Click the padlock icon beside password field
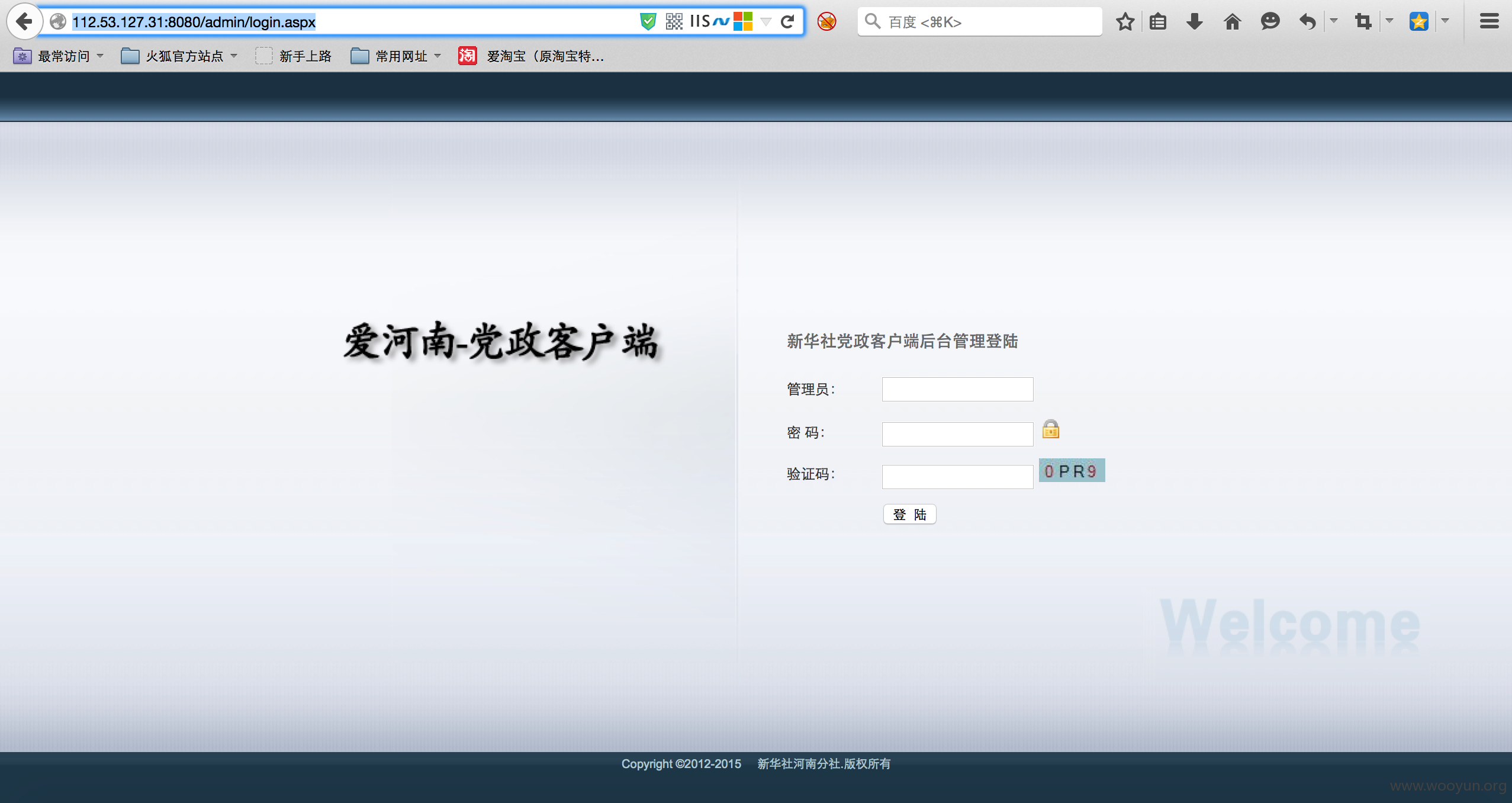The height and width of the screenshot is (803, 1512). tap(1051, 429)
